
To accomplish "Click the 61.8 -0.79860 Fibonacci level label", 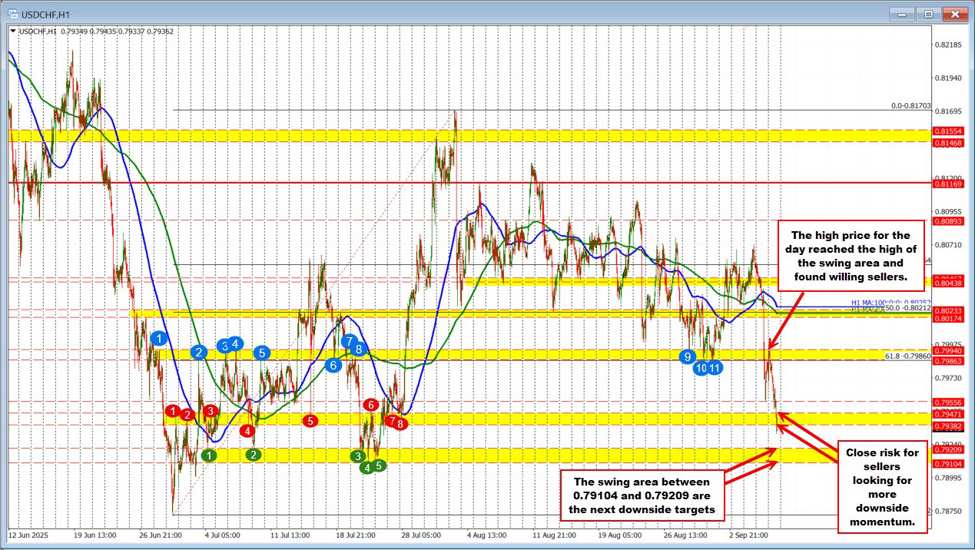I will 908,357.
